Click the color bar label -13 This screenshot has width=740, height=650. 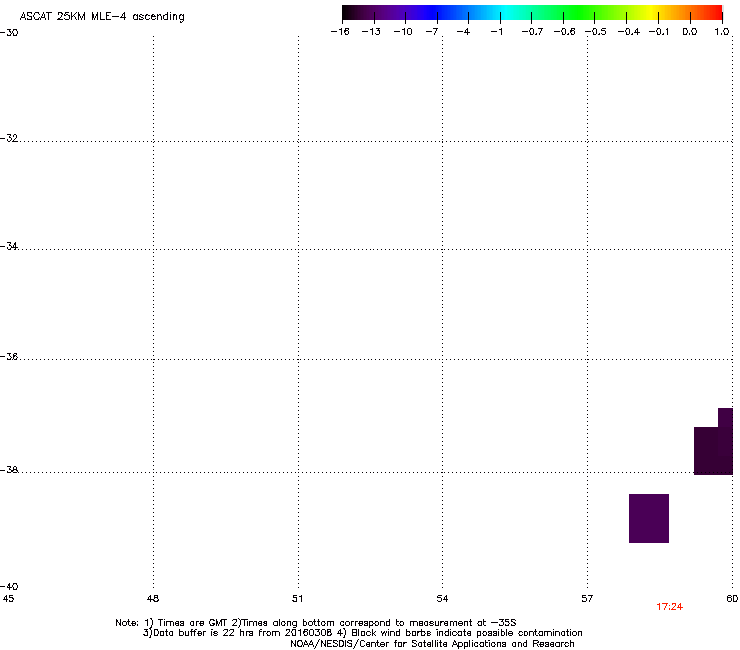tap(371, 32)
